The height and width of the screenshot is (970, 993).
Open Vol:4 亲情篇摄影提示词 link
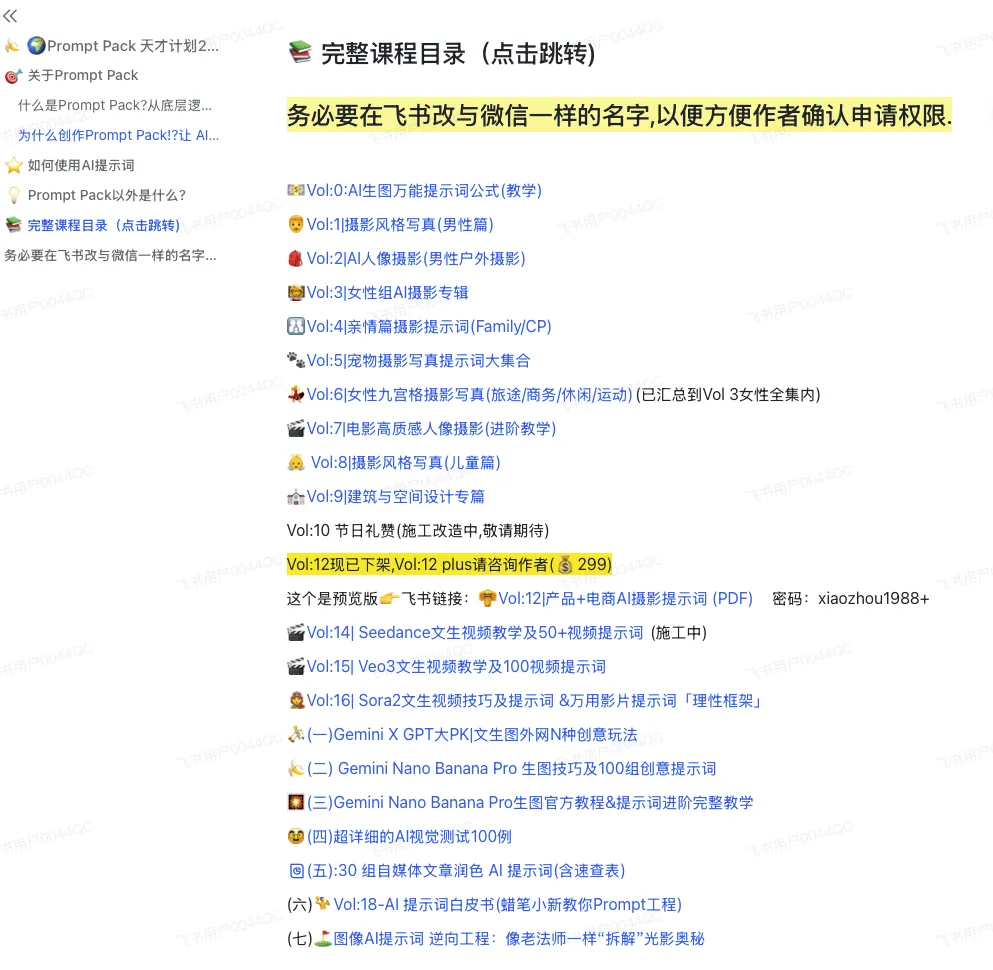click(x=429, y=327)
